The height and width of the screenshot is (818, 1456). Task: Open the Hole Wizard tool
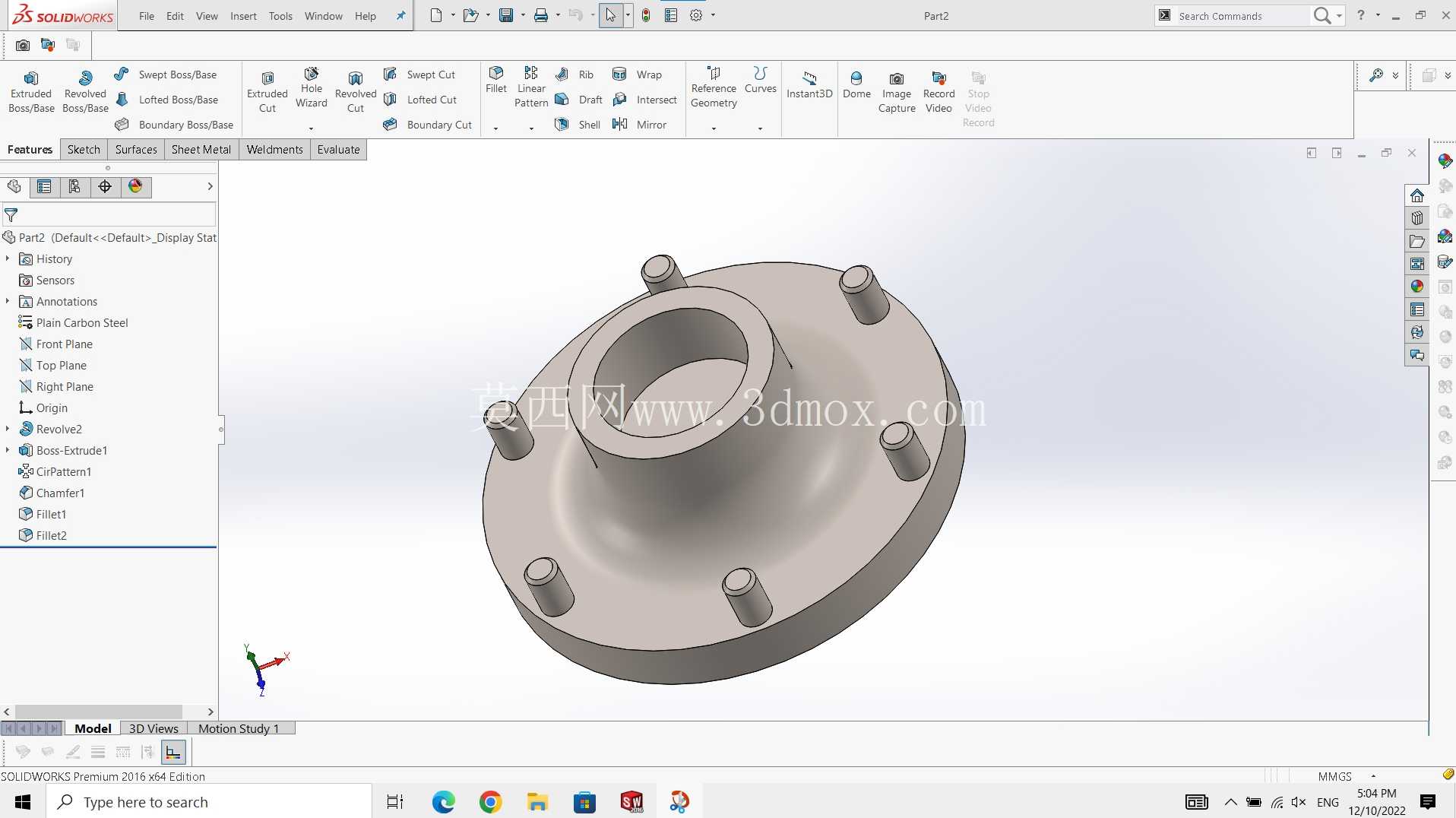point(312,87)
